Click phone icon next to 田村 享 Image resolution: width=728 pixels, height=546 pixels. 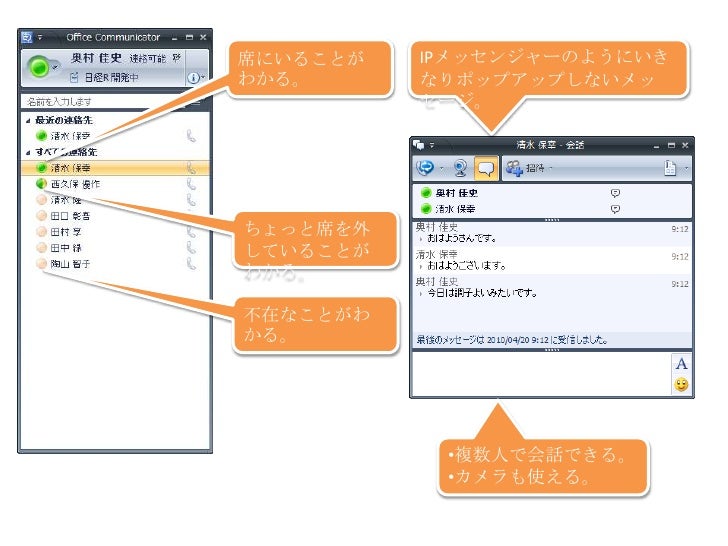click(x=191, y=232)
